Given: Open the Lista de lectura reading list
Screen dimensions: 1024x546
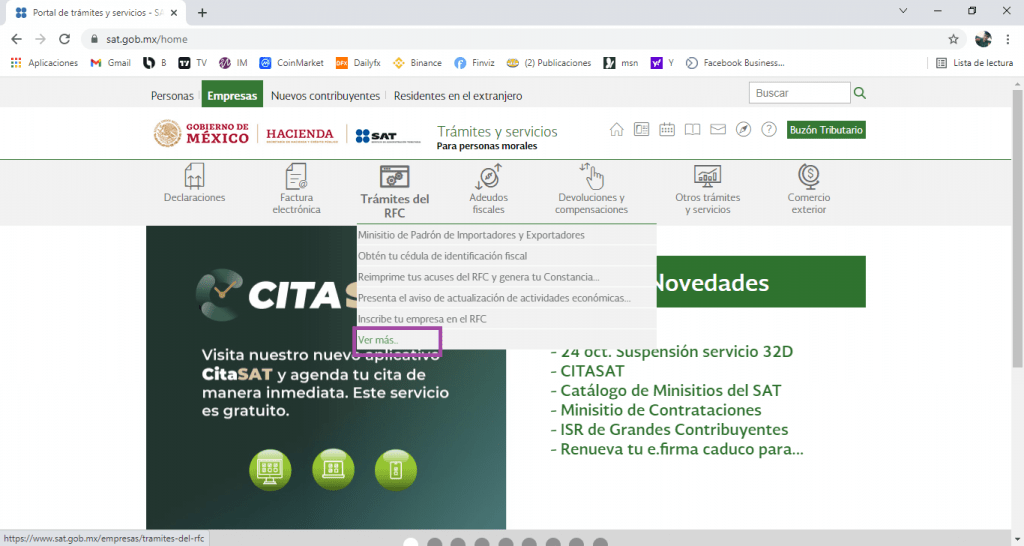Looking at the screenshot, I should [x=974, y=63].
